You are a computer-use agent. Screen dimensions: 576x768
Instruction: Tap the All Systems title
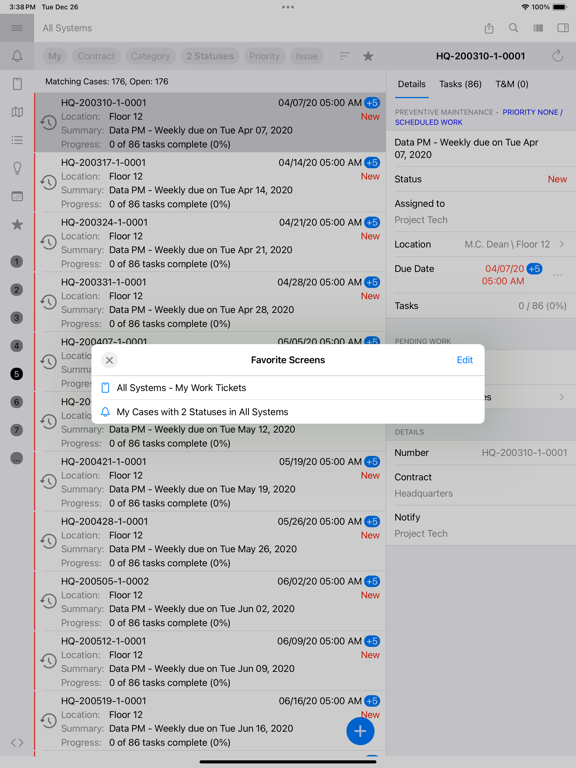[x=67, y=28]
